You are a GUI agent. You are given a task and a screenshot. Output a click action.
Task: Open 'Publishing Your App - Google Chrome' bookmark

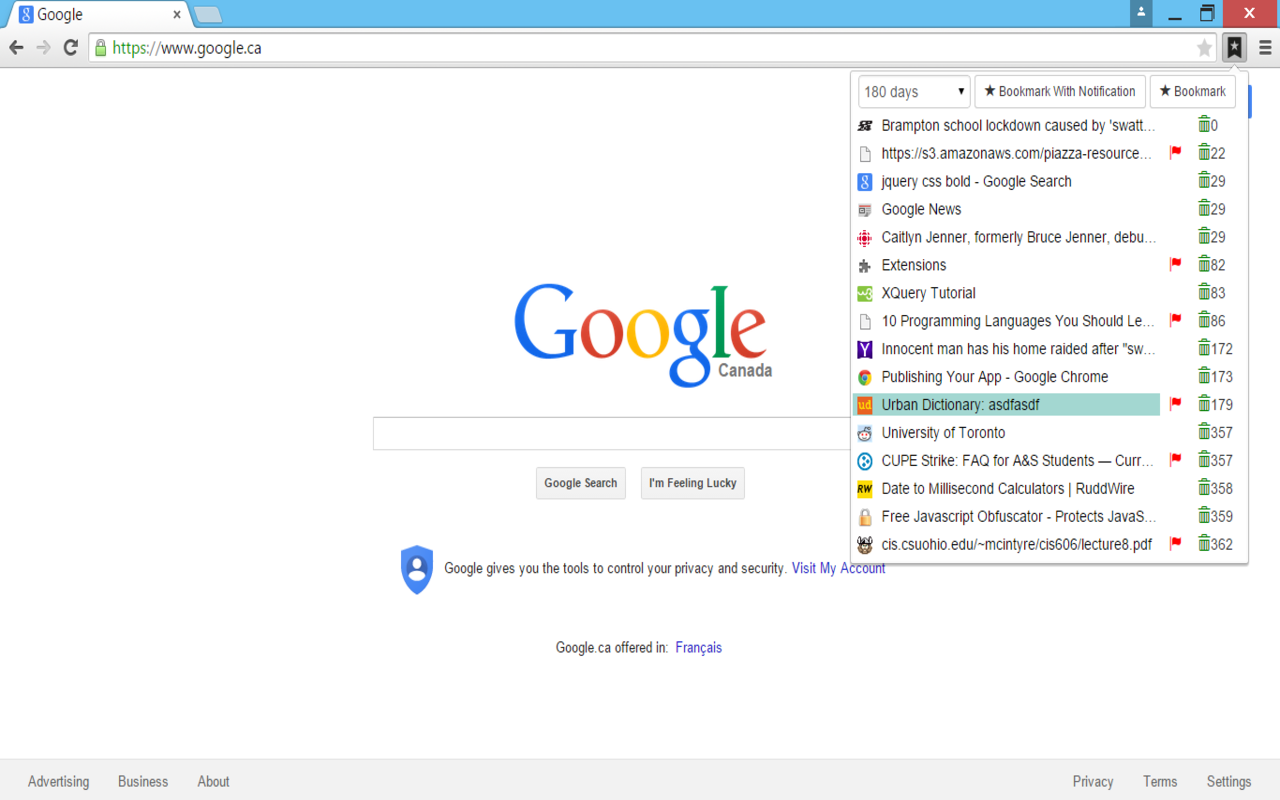tap(995, 377)
